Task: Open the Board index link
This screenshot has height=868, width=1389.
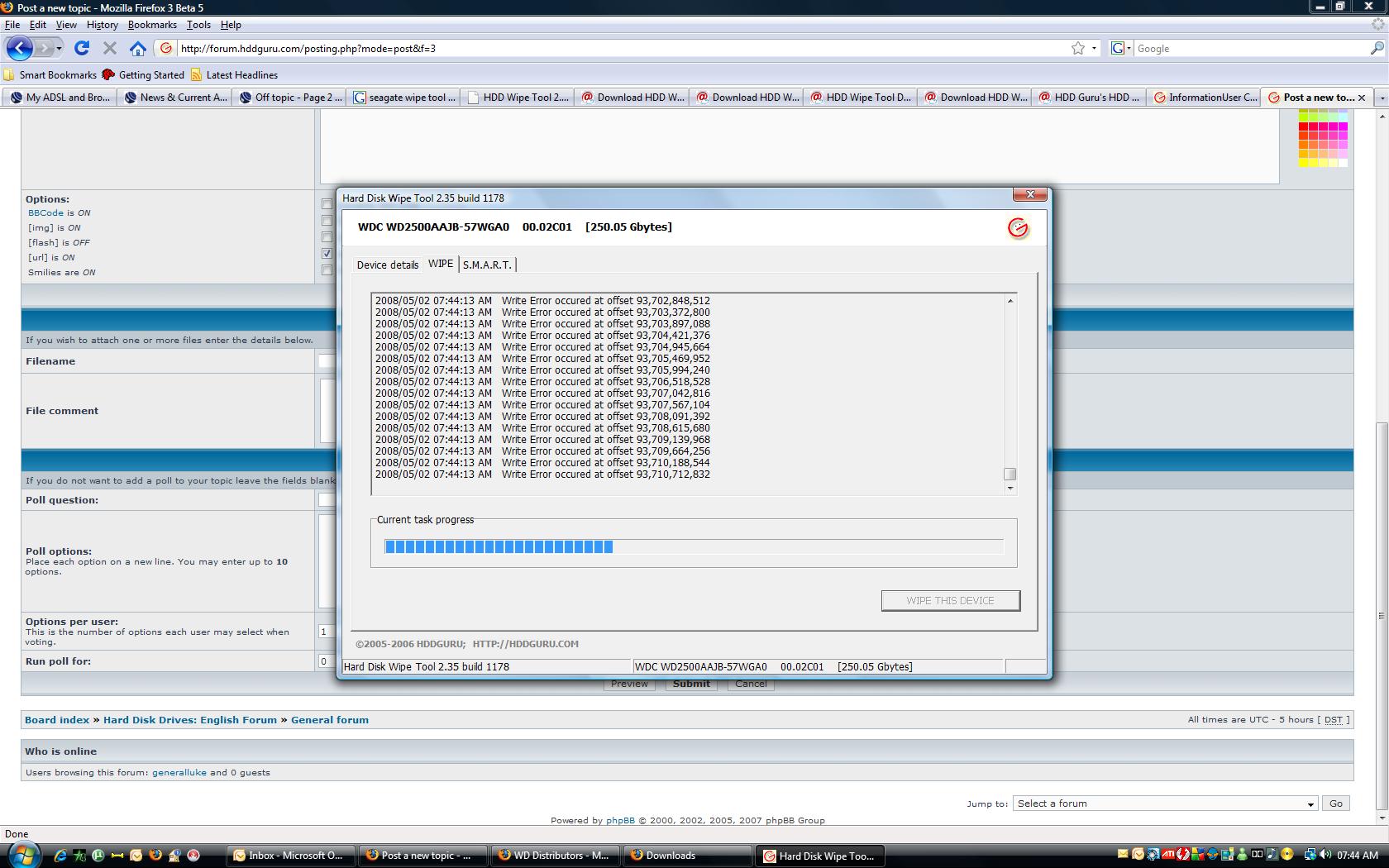Action: pos(57,720)
